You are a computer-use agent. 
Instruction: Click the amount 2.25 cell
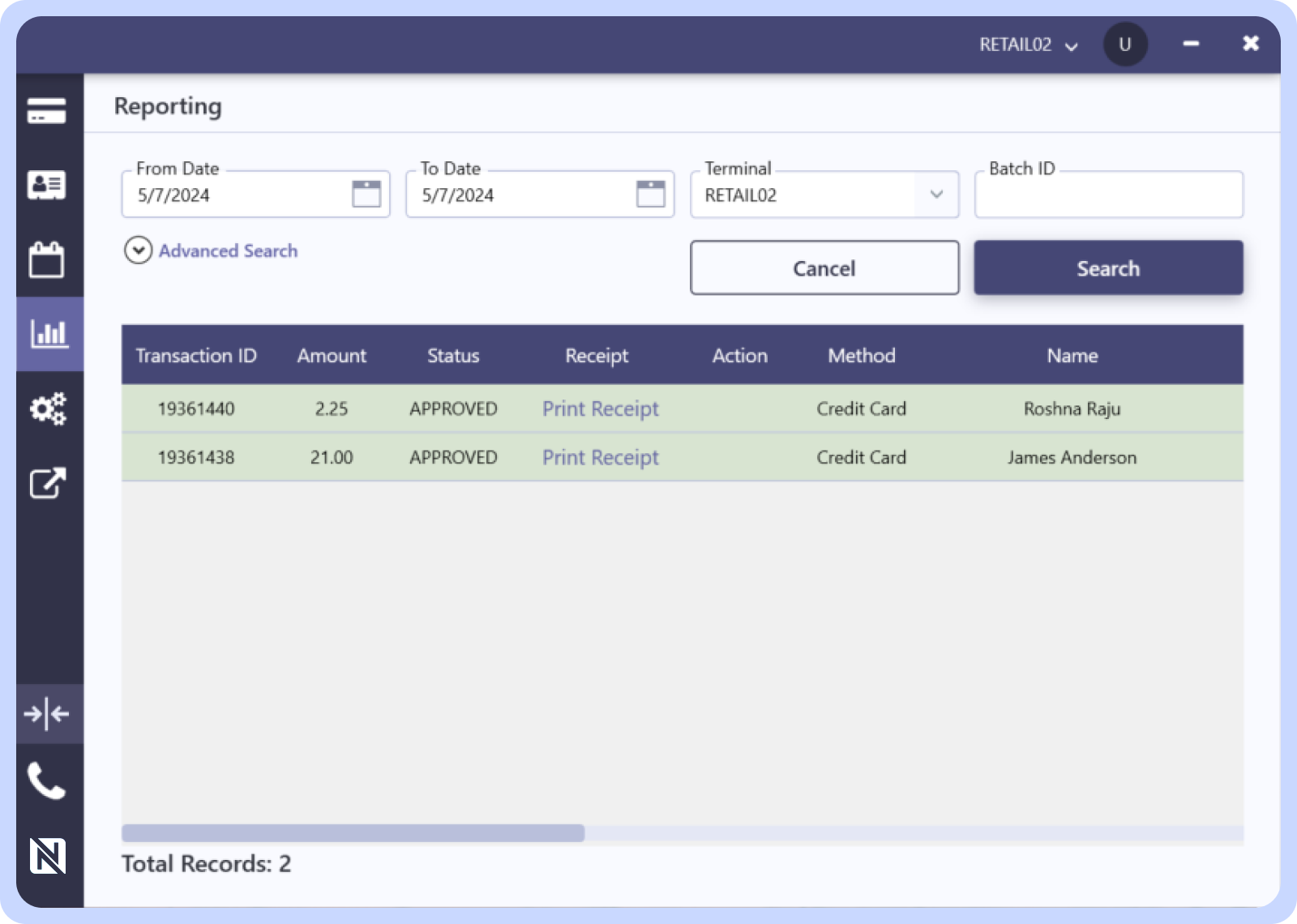pyautogui.click(x=332, y=409)
